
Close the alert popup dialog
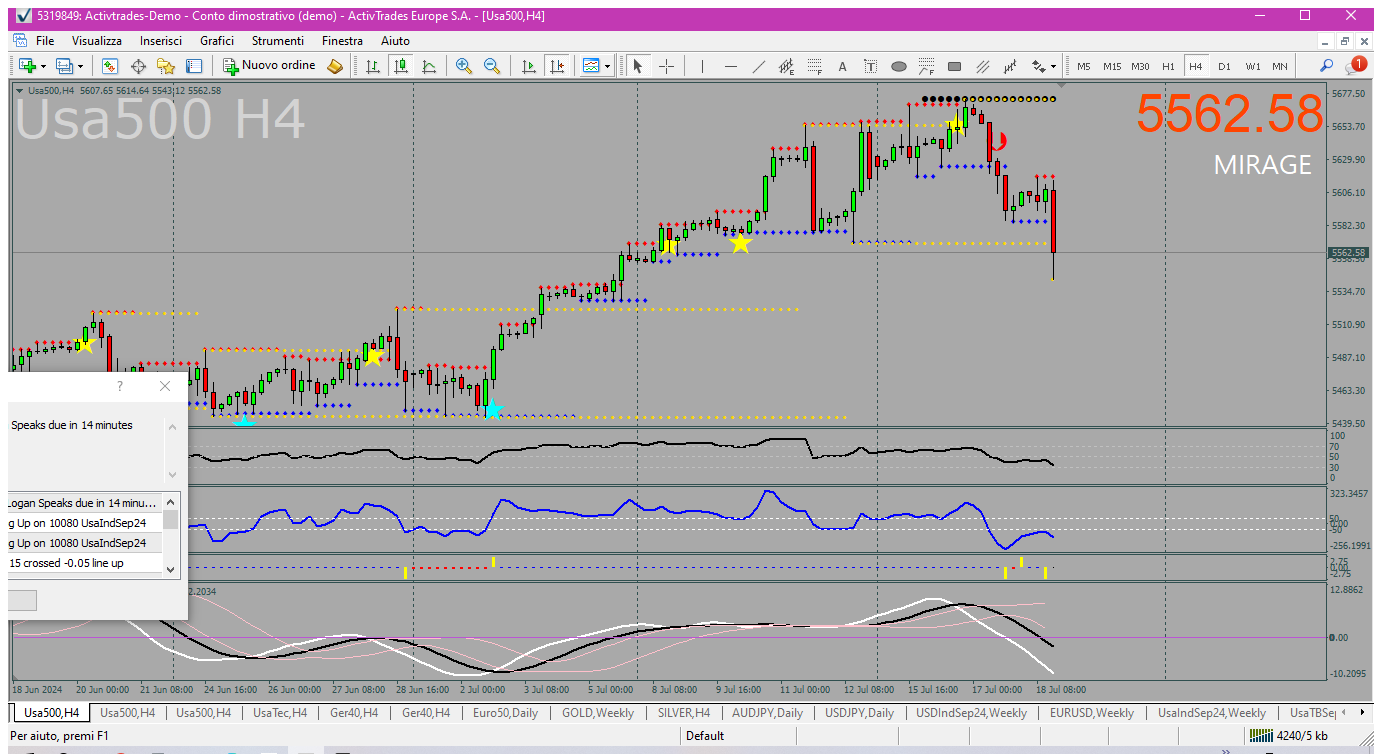point(165,386)
